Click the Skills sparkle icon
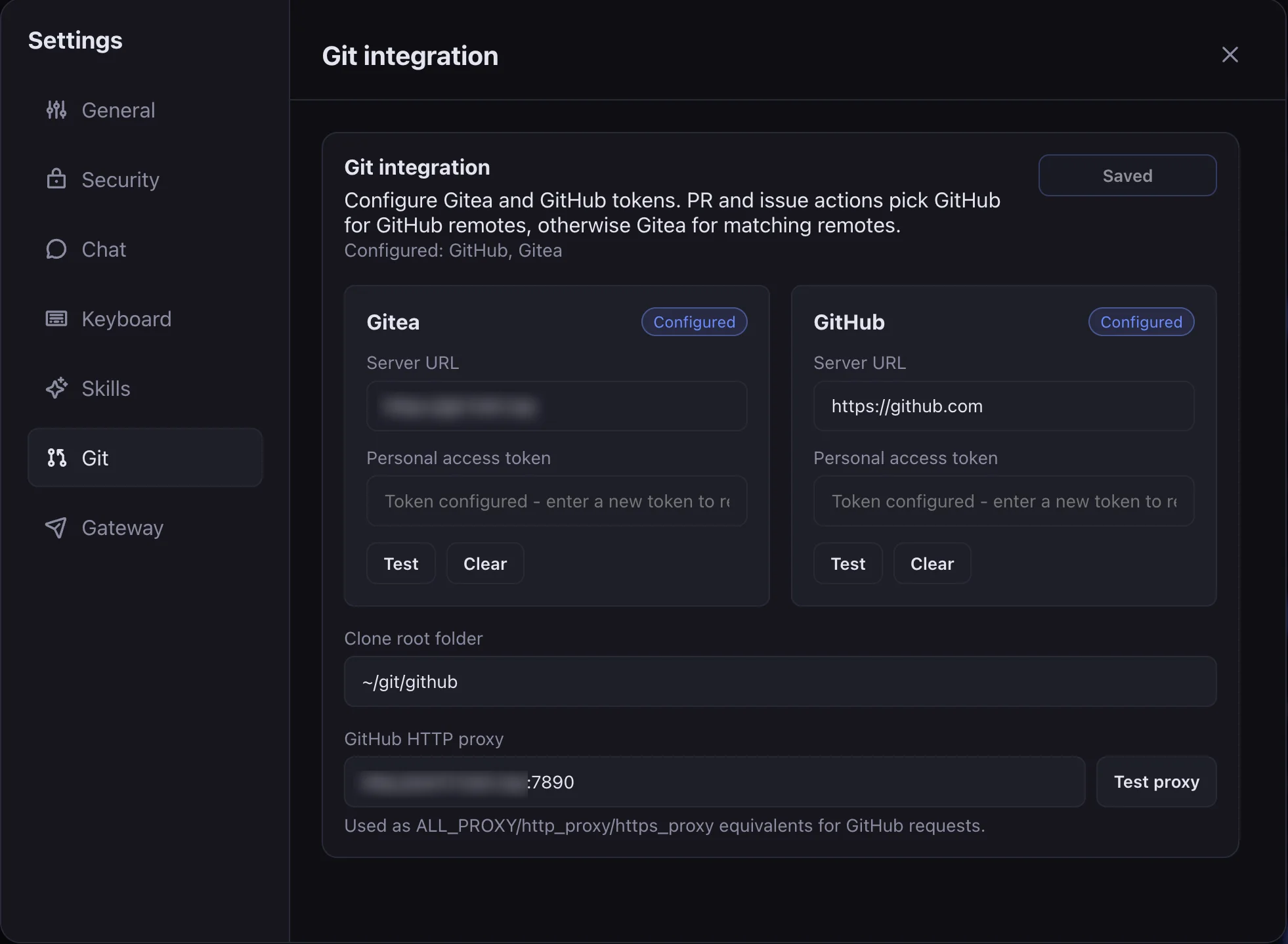 (56, 388)
